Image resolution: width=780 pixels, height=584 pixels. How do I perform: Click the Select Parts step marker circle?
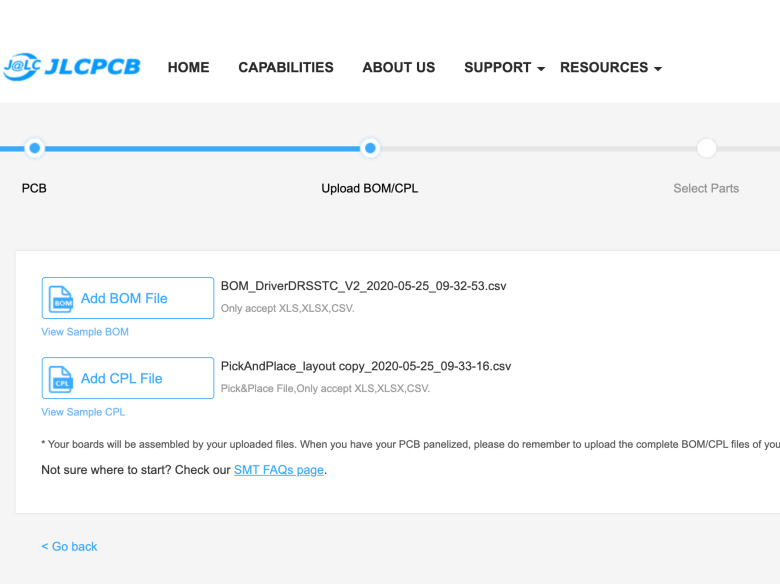pyautogui.click(x=706, y=148)
